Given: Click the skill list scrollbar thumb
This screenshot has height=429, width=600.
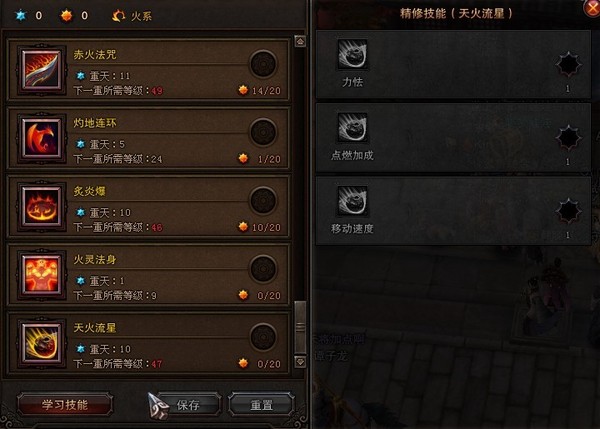Looking at the screenshot, I should pos(300,328).
